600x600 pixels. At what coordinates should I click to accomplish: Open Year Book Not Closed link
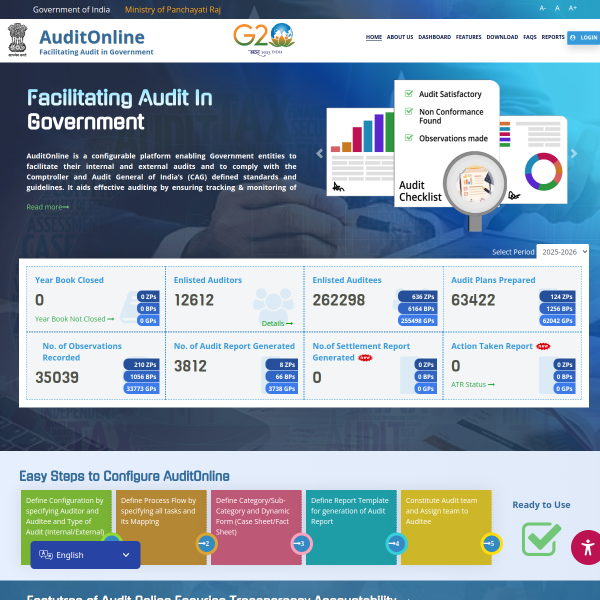point(74,319)
